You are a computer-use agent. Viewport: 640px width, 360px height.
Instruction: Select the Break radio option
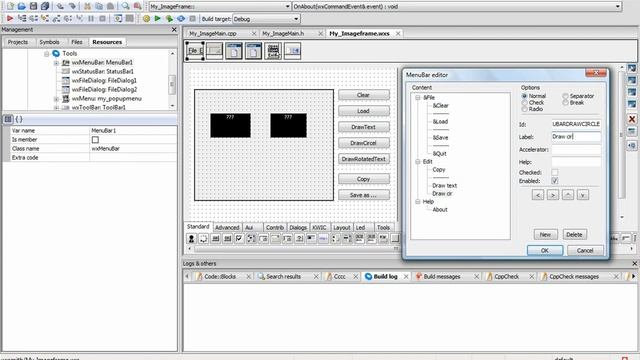pyautogui.click(x=565, y=102)
